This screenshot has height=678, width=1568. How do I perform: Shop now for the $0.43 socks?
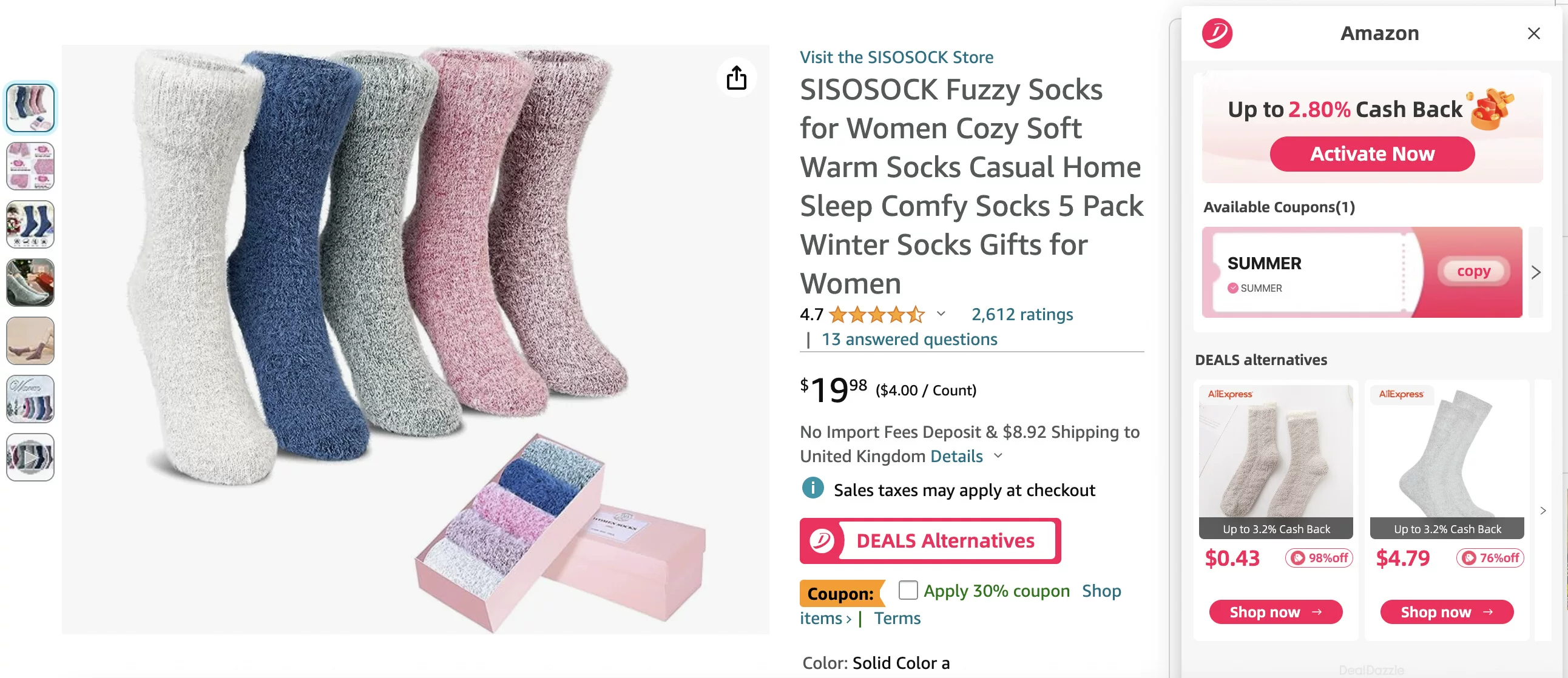click(1276, 612)
